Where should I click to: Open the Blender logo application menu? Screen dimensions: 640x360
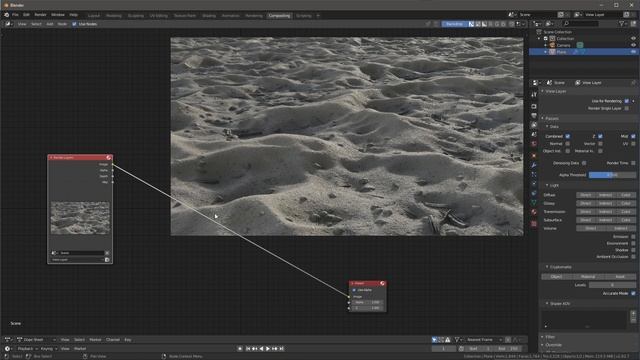point(7,15)
